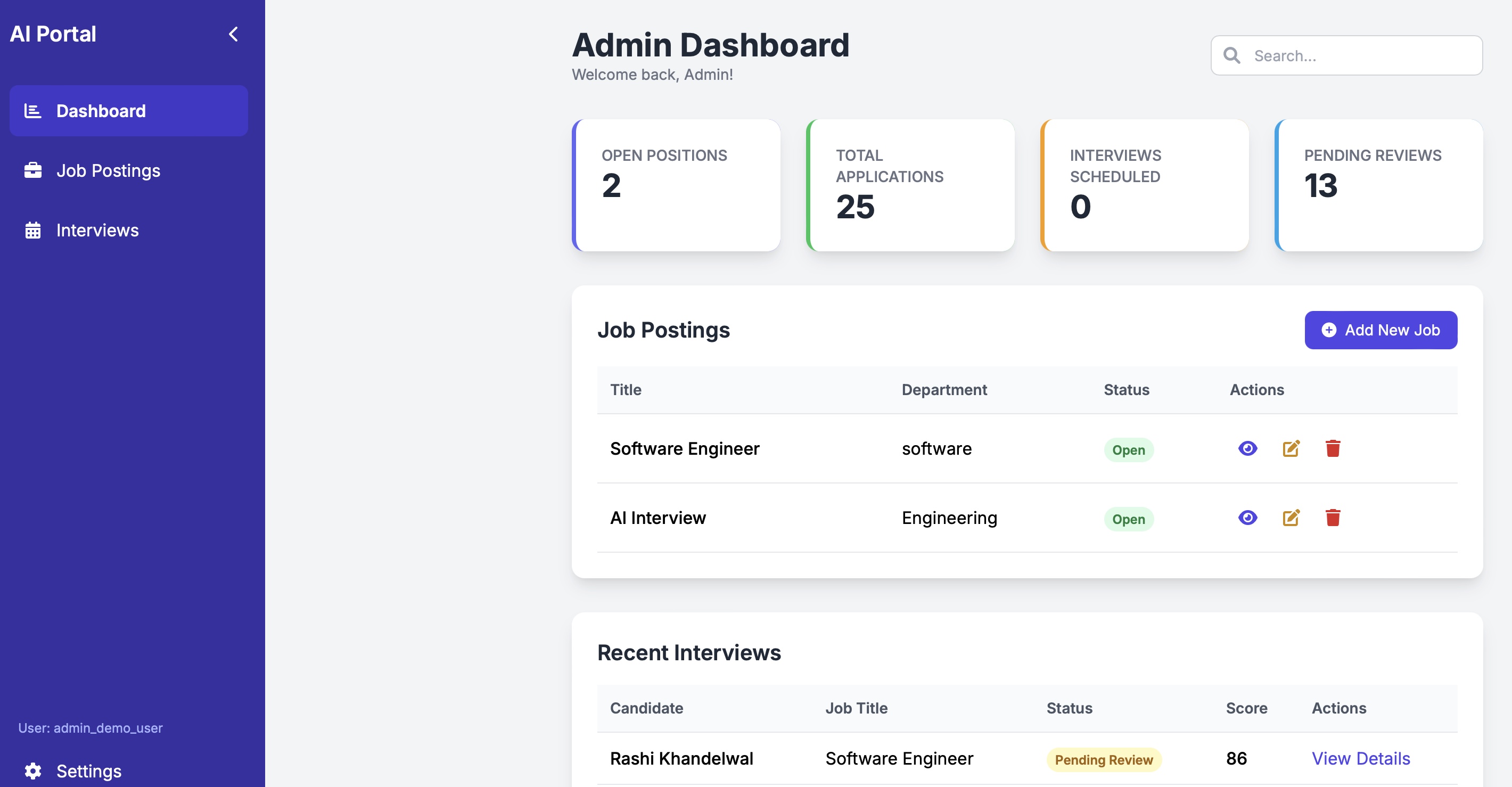The image size is (1512, 787).
Task: Open View Details for Rashi Khandelwal
Action: coord(1361,758)
